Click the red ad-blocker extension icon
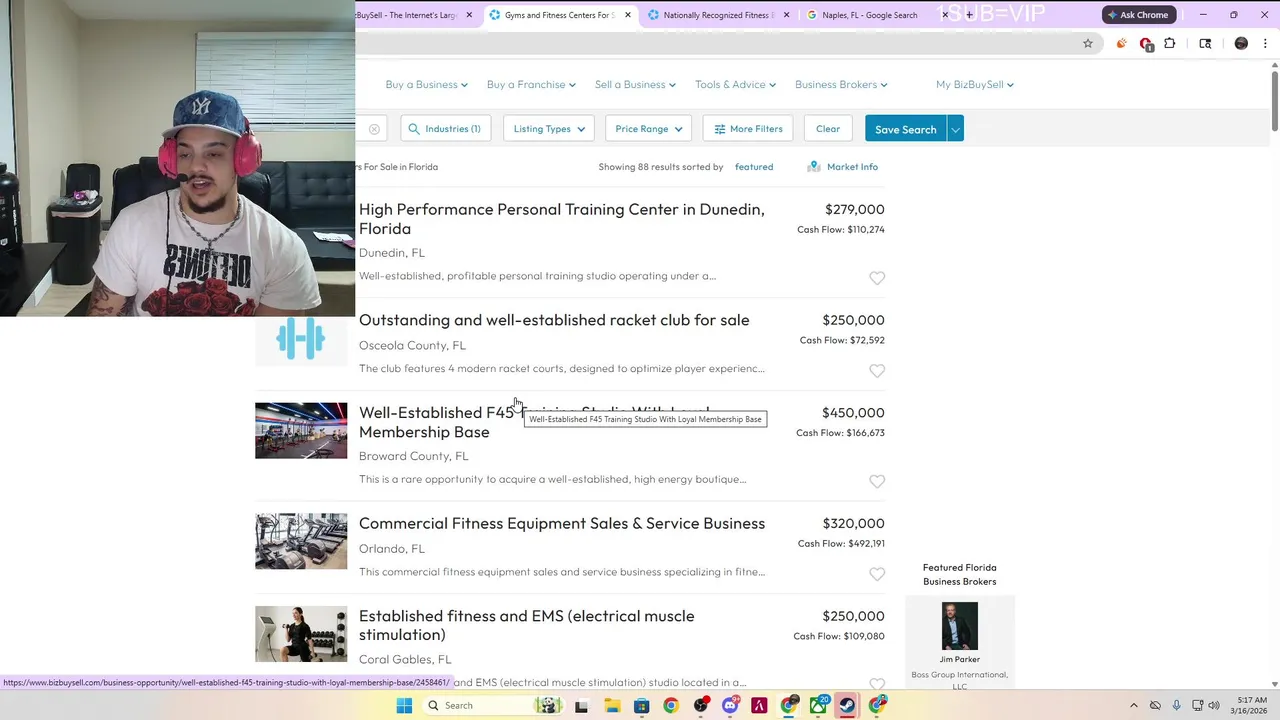Screen dimensions: 1280x720 point(1146,44)
